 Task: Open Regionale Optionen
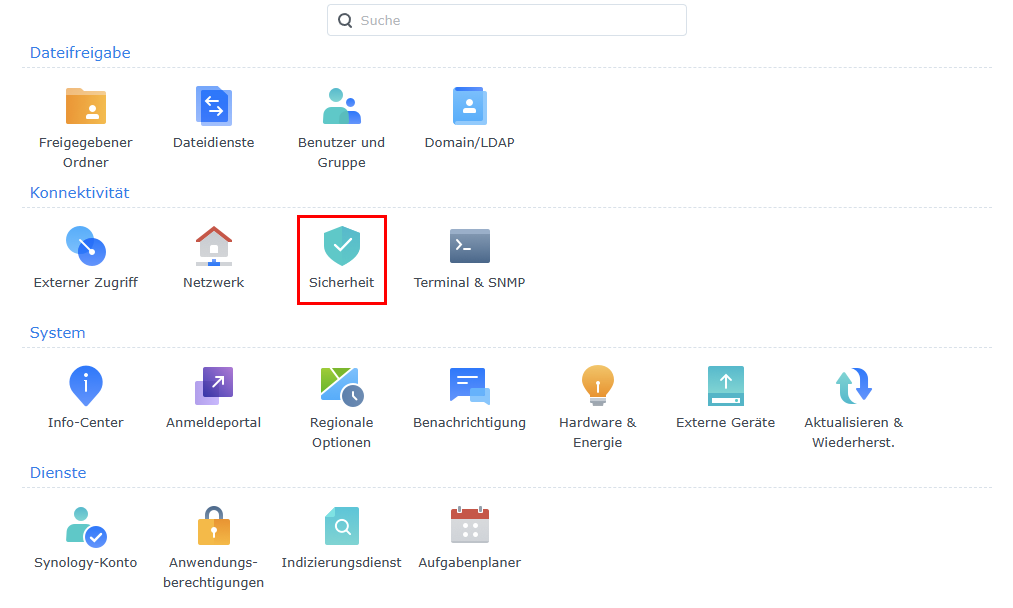click(341, 386)
